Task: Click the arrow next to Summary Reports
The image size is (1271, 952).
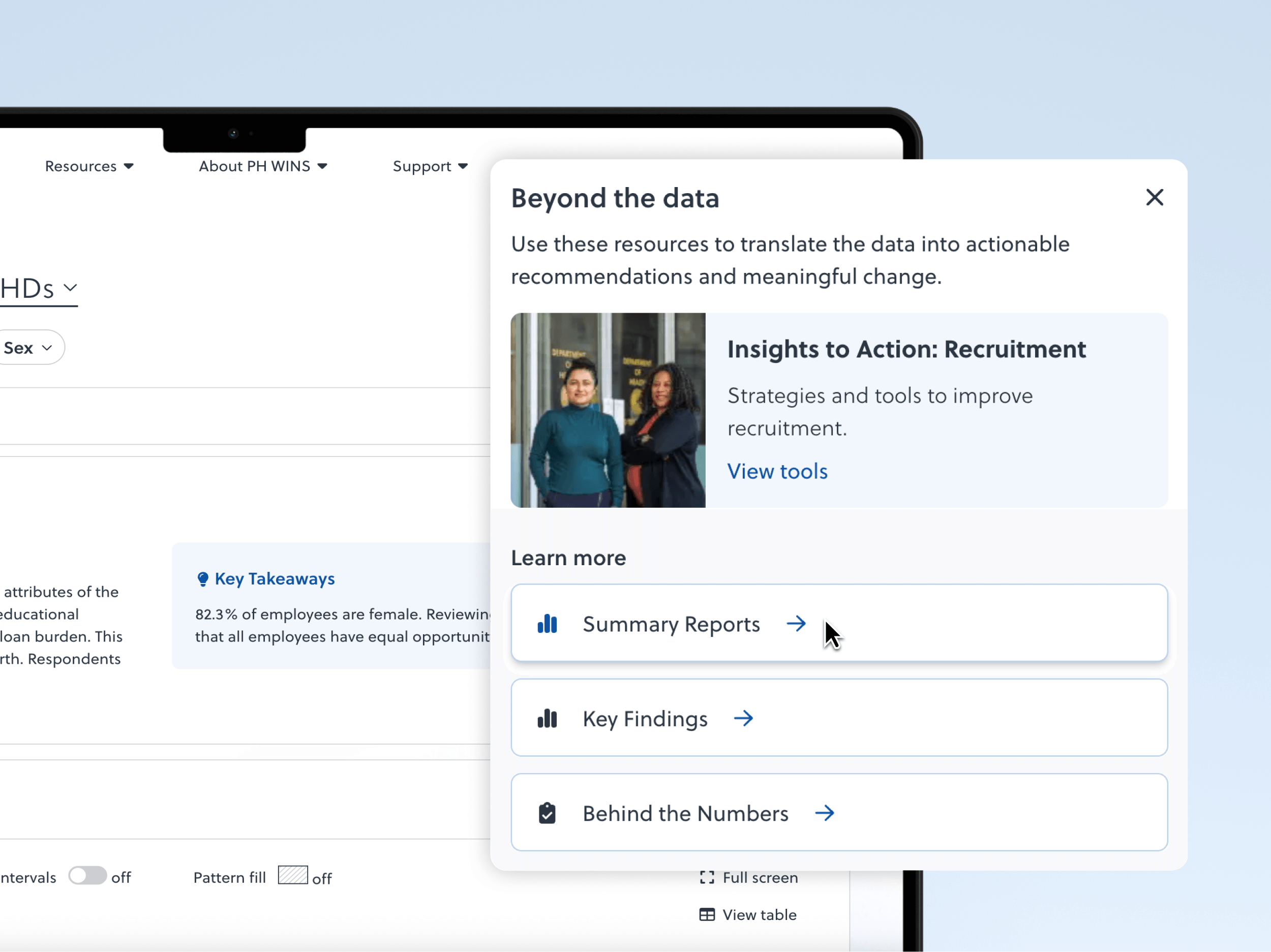Action: click(x=796, y=623)
